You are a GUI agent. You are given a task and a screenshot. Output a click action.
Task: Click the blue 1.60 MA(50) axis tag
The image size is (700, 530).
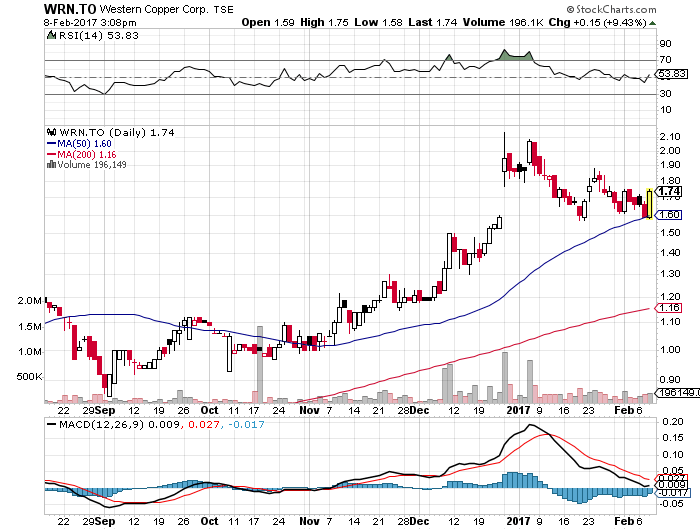(669, 215)
